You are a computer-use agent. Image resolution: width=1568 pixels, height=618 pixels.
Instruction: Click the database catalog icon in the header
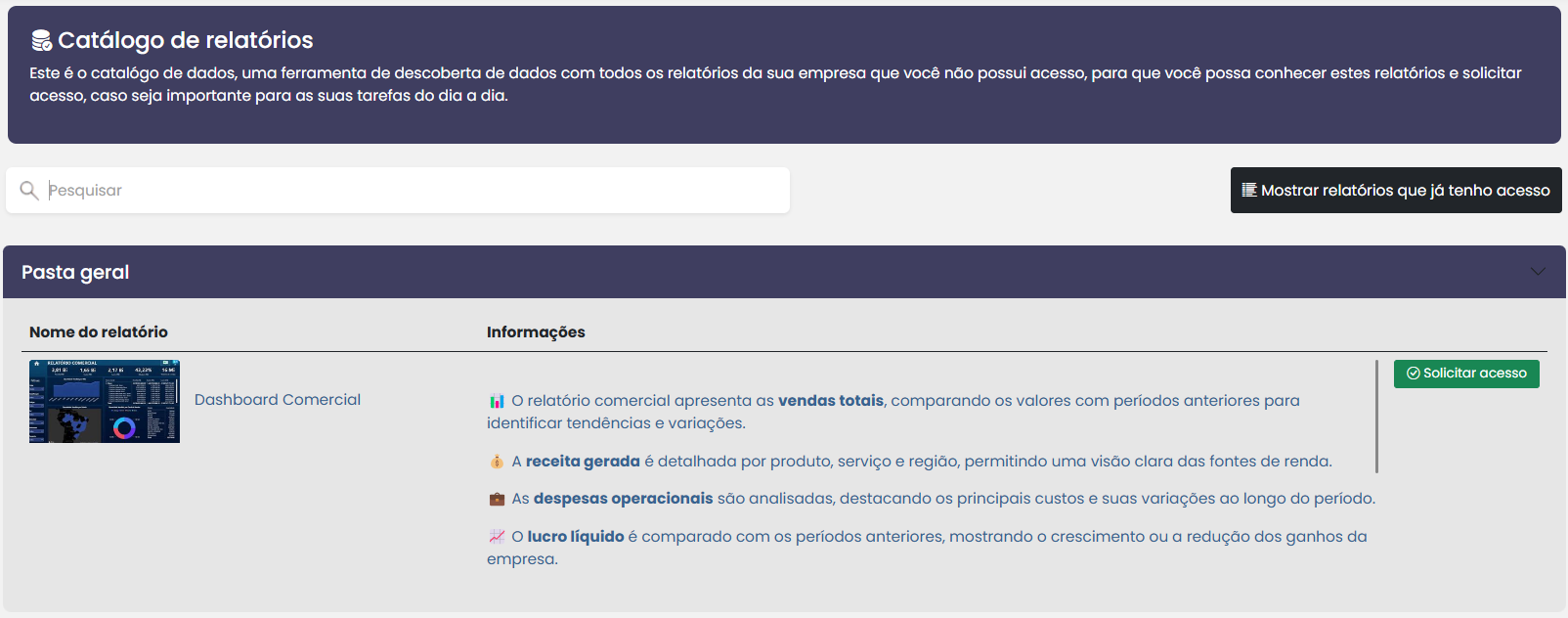click(41, 40)
